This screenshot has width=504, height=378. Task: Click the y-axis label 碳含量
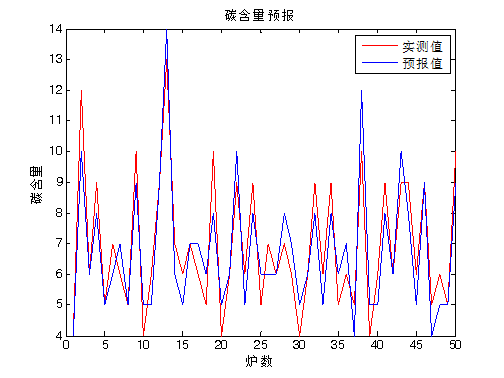pyautogui.click(x=37, y=184)
